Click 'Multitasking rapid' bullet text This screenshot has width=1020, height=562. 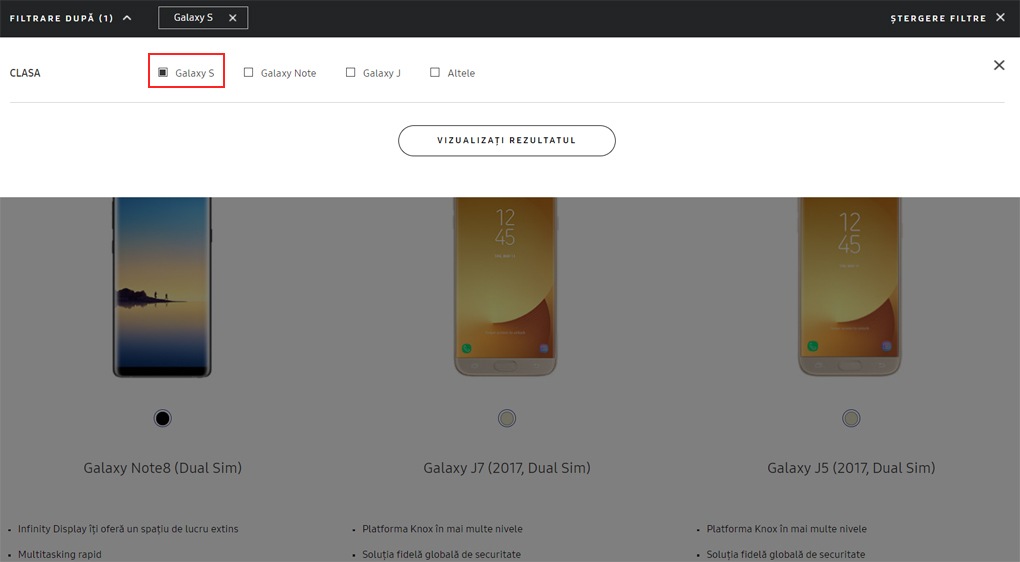(x=60, y=554)
